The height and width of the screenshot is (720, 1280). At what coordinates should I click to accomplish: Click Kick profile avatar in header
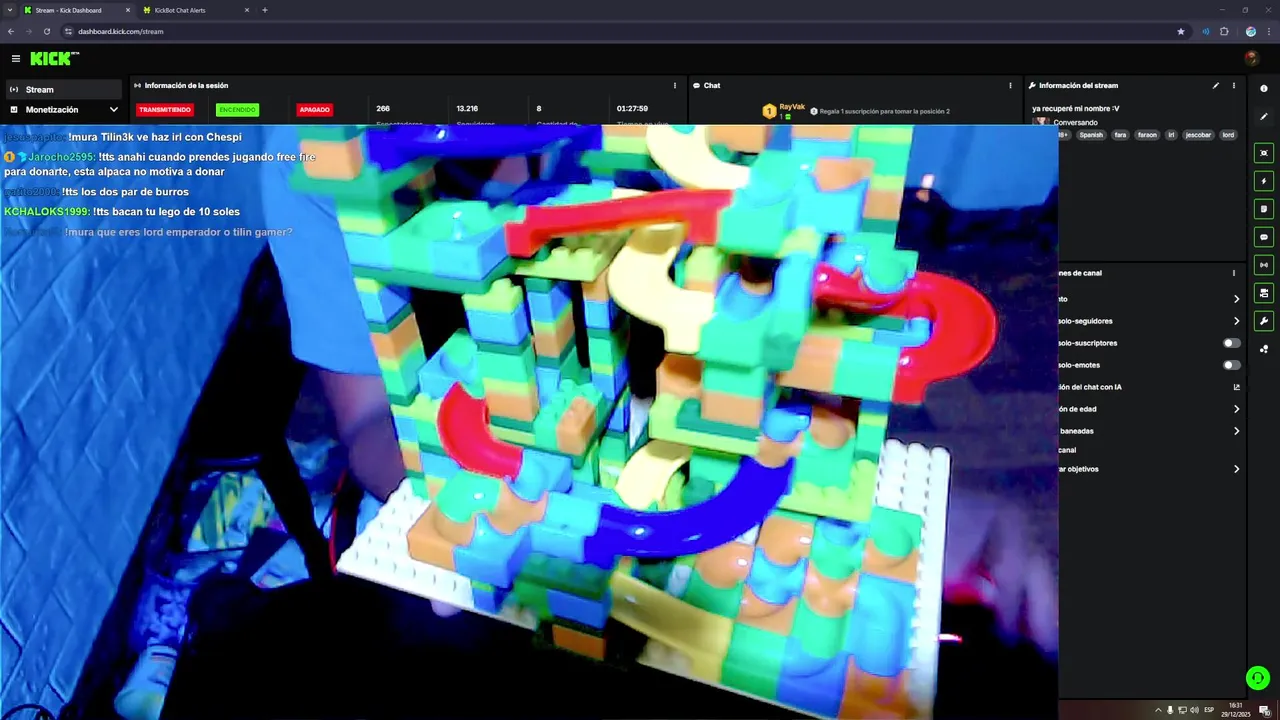click(x=1251, y=59)
